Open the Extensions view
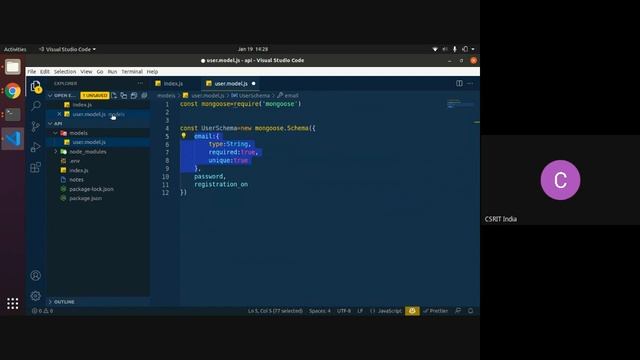Viewport: 640px width, 360px height. click(36, 167)
